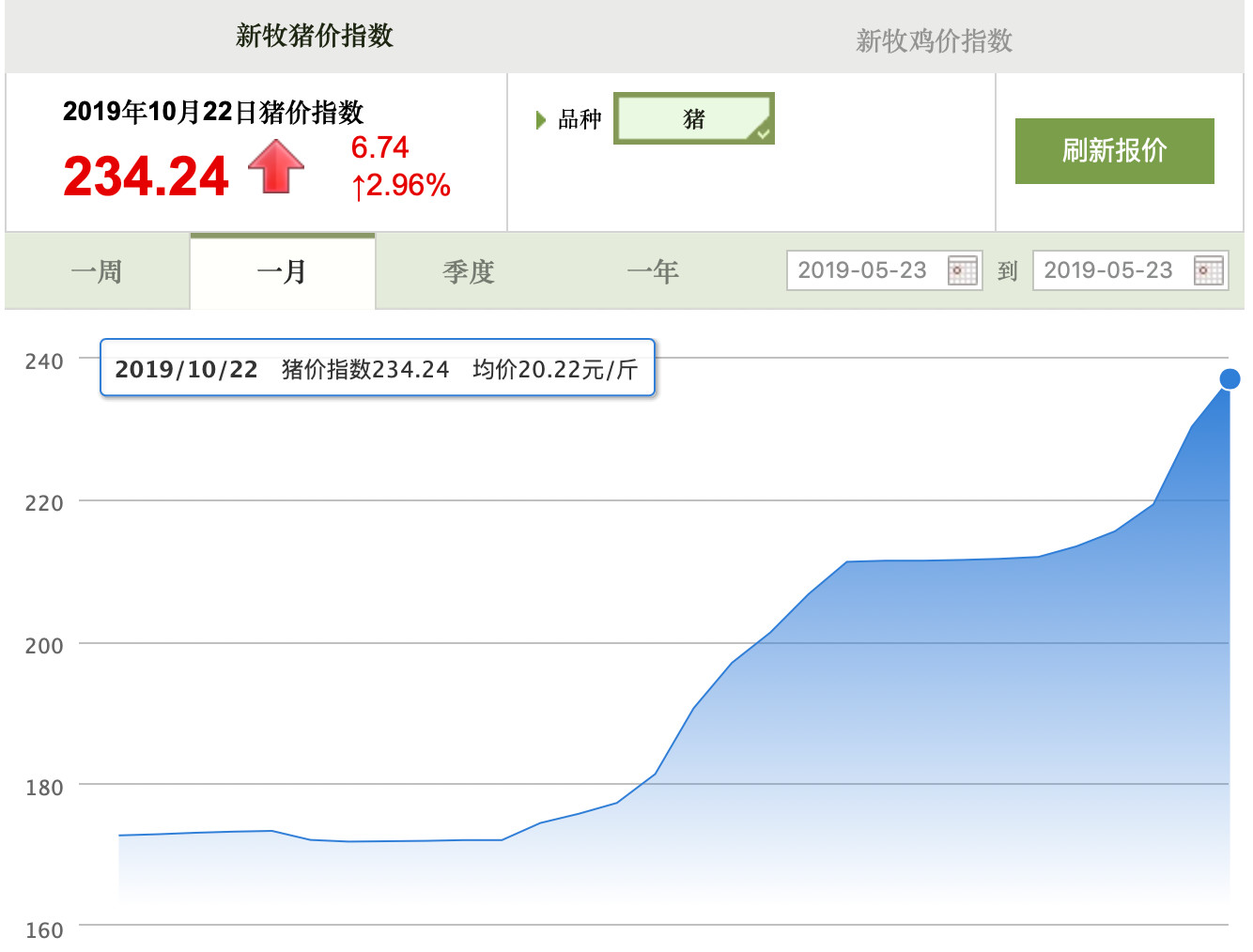Click the 234.24 index value
Viewport: 1253px width, 952px height.
coord(146,175)
